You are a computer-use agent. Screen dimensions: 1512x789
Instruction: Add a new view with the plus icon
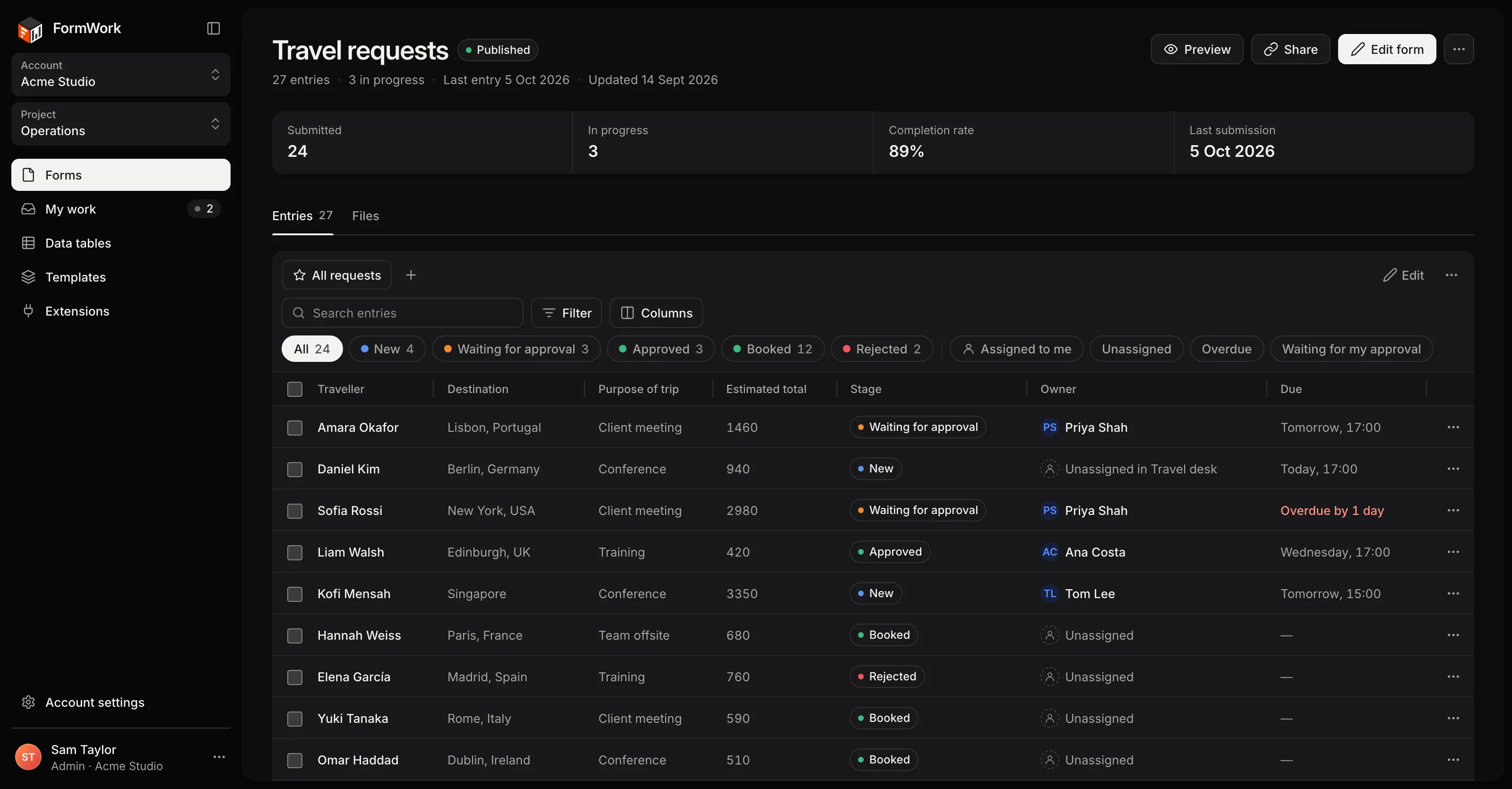pos(411,275)
